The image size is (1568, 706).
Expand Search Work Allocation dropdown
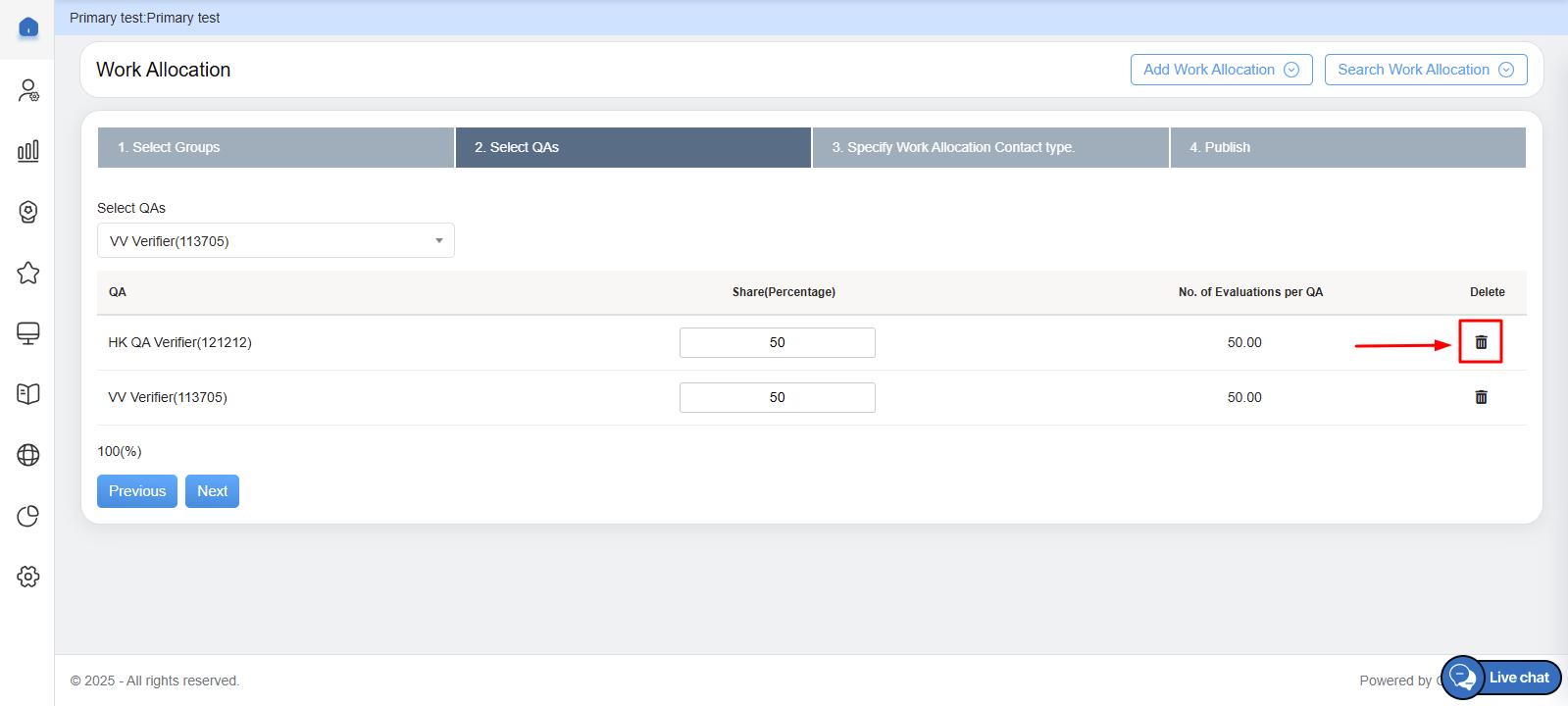pos(1425,70)
